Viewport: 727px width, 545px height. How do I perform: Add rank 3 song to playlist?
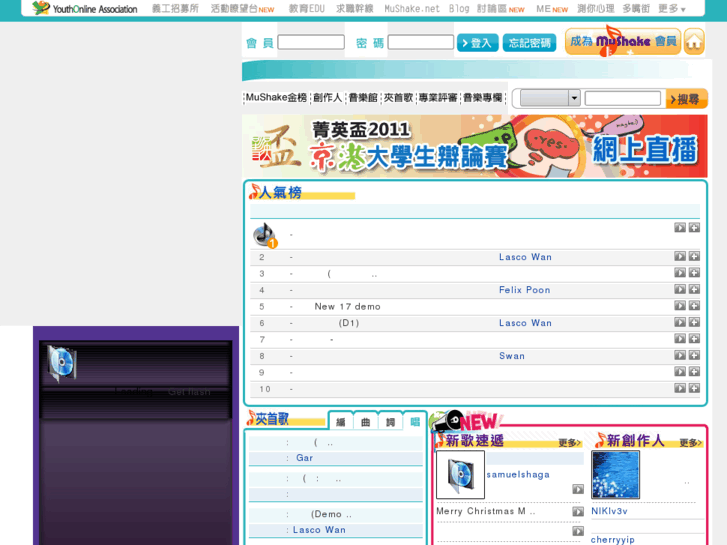click(694, 272)
